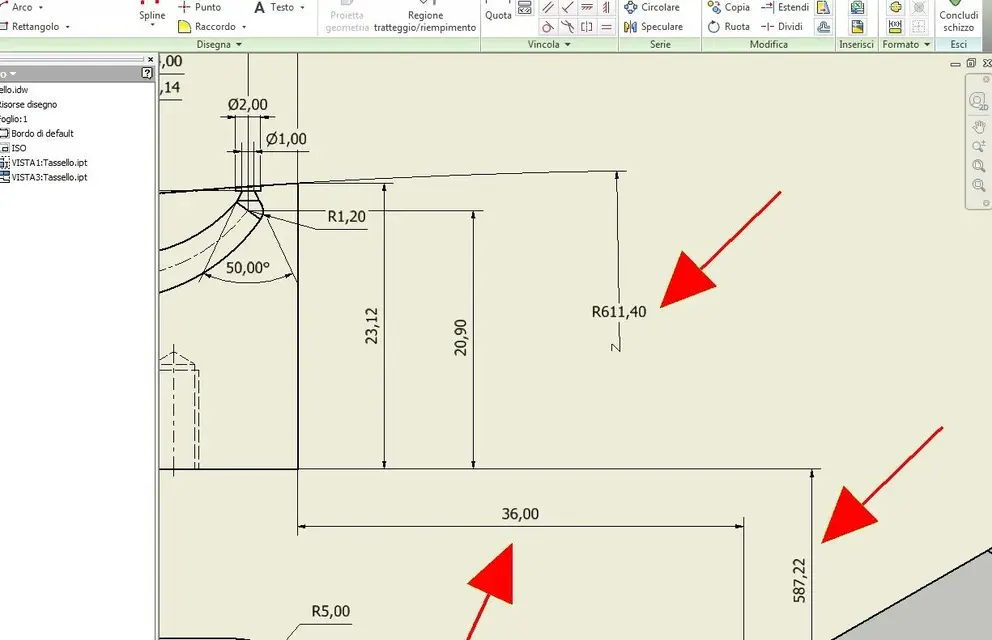Select the R1,20 radius dimension
Viewport: 992px width, 640px height.
346,217
